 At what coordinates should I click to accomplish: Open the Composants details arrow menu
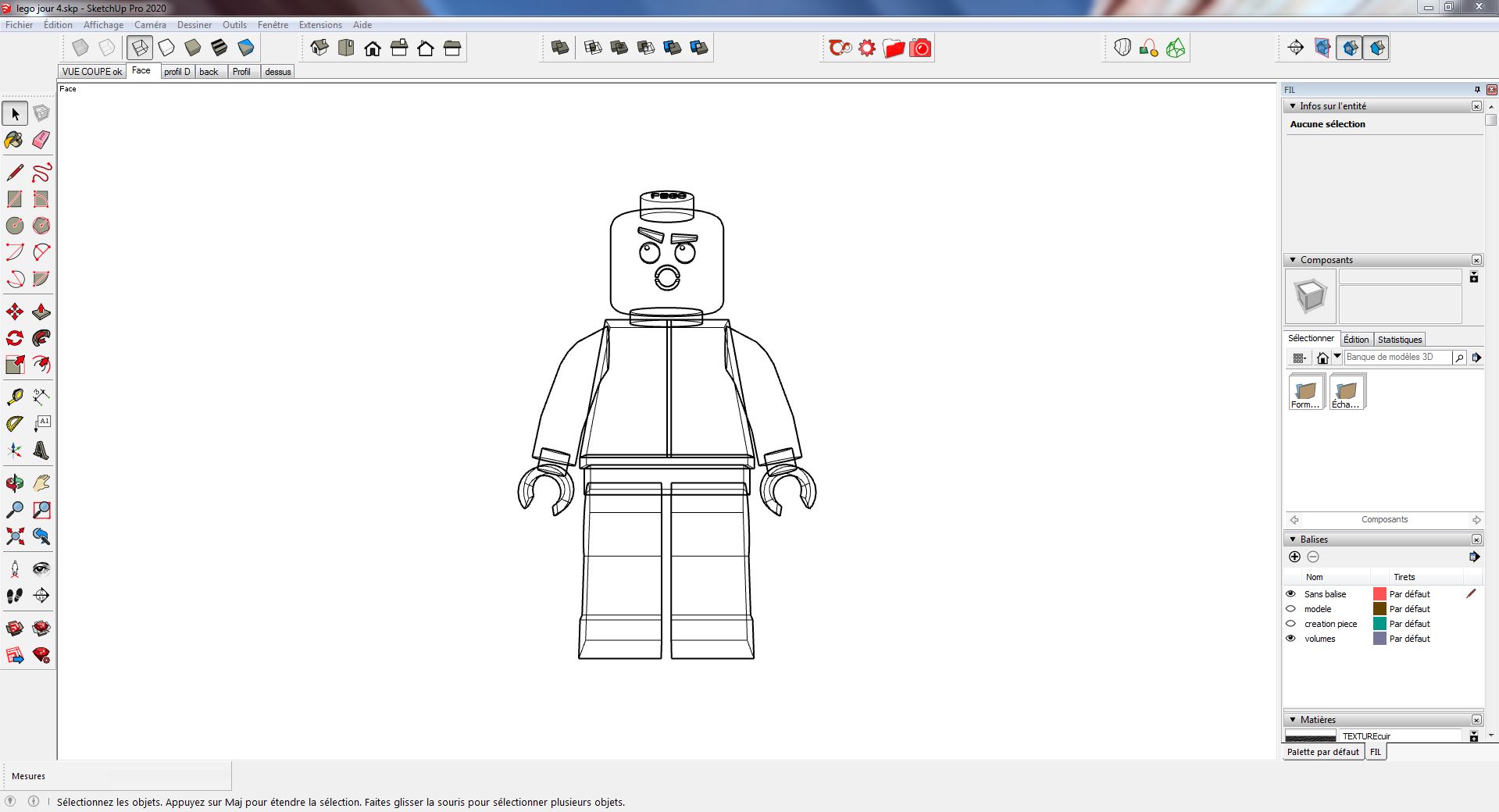click(1476, 357)
